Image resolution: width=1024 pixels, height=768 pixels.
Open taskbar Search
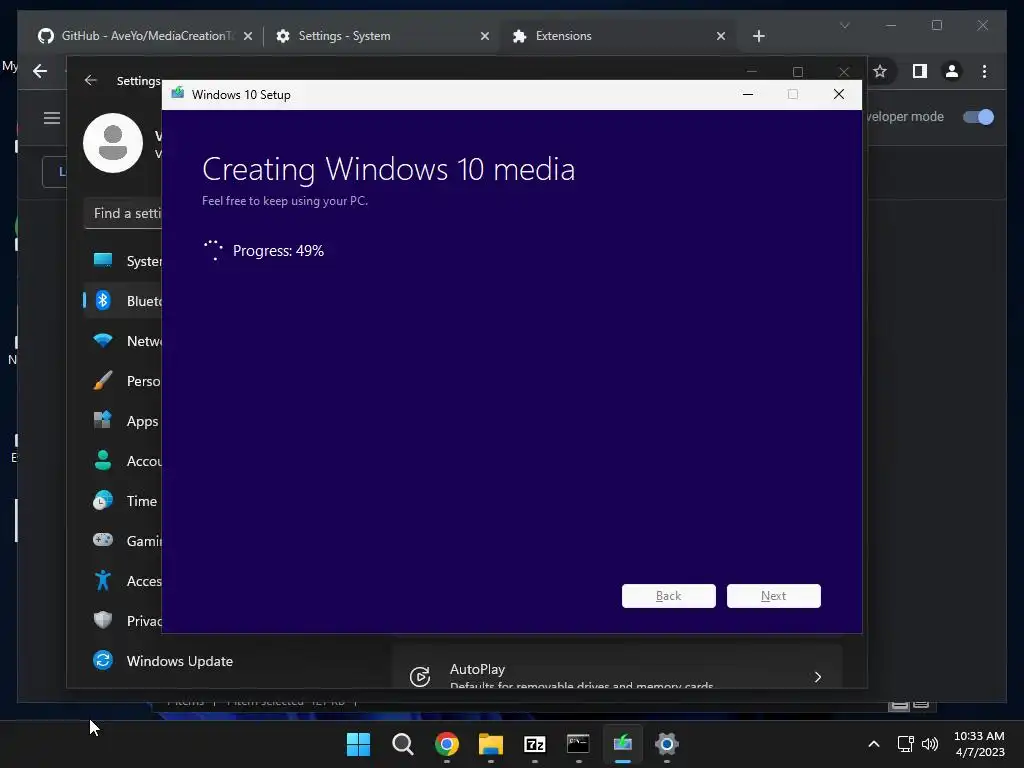[x=402, y=744]
